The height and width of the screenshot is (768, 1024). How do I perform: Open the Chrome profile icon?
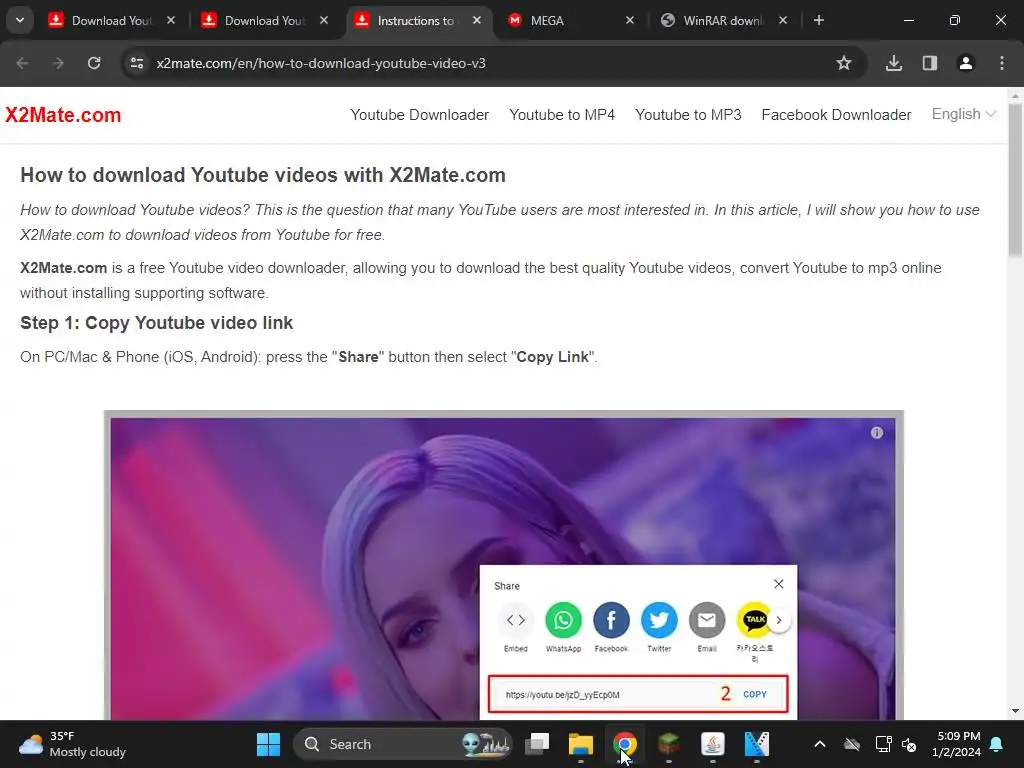[966, 63]
